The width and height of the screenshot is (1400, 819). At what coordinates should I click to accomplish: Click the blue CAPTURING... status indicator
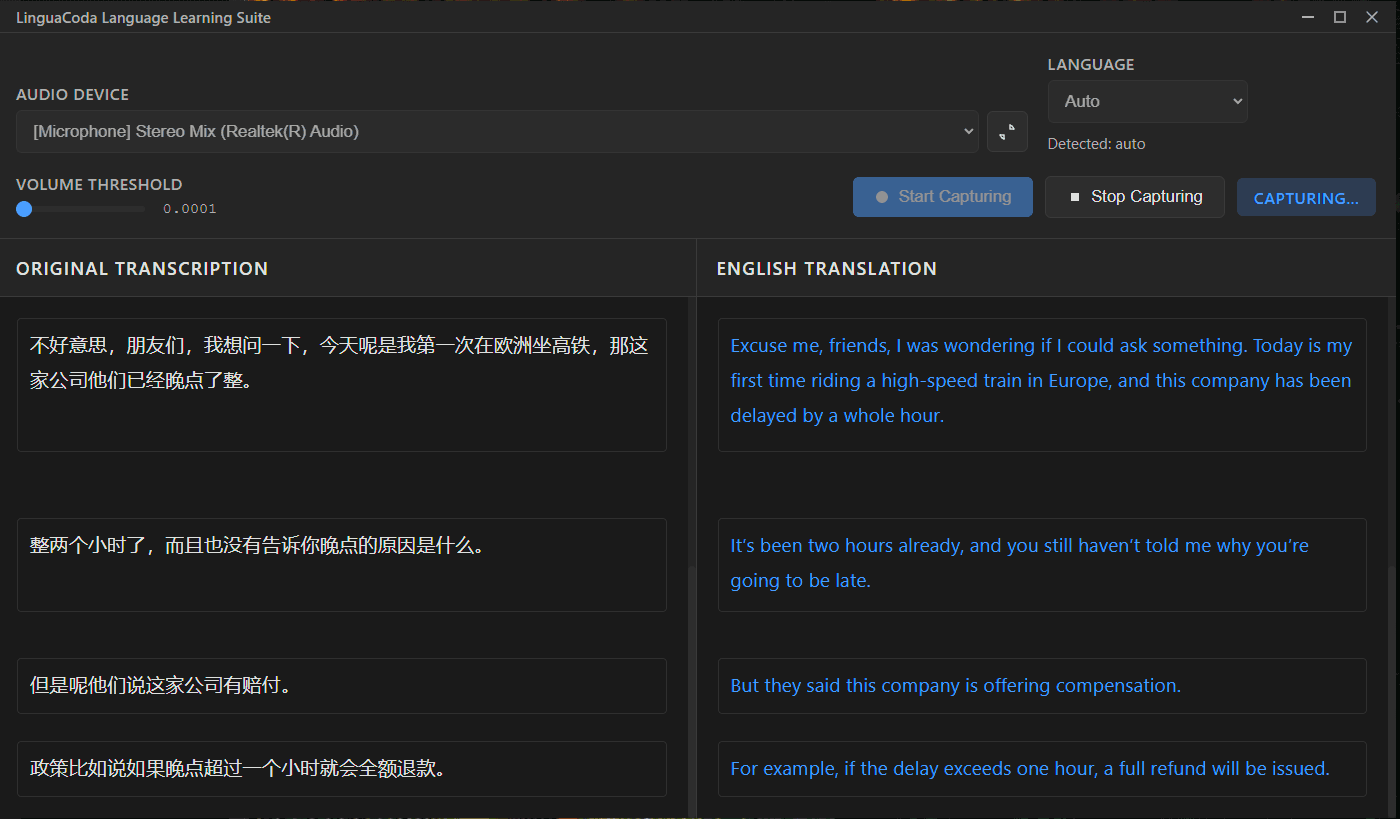1306,196
